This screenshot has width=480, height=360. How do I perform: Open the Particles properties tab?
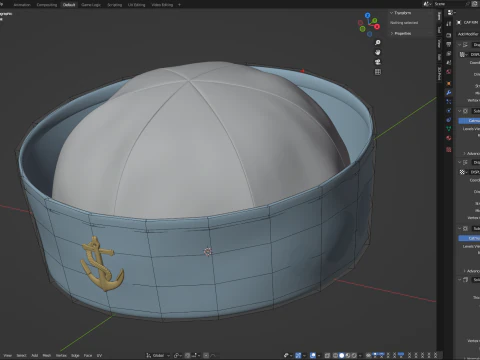[449, 102]
